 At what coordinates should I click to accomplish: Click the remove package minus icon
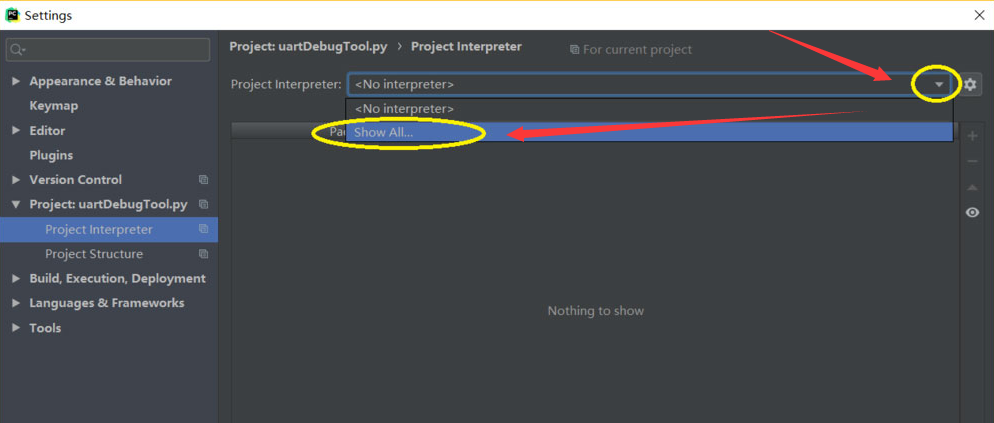point(972,161)
